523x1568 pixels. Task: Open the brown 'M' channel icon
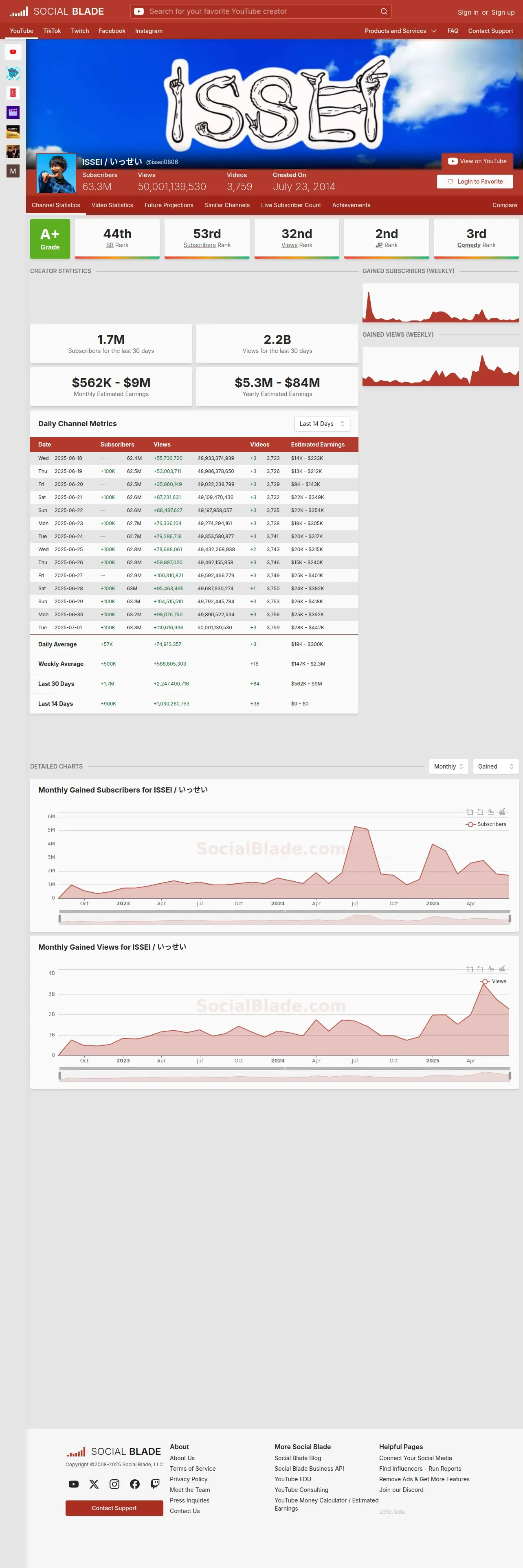tap(13, 171)
